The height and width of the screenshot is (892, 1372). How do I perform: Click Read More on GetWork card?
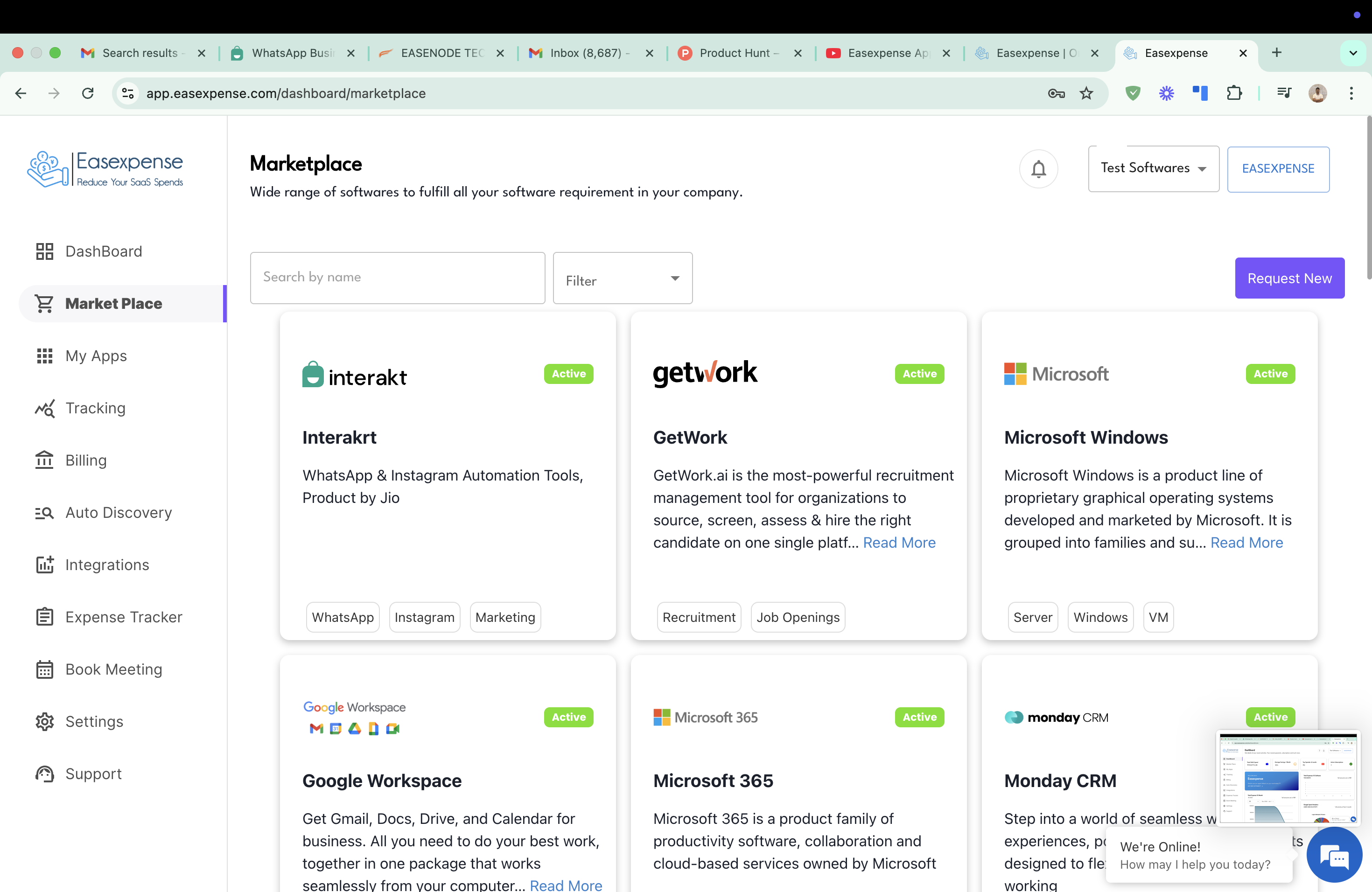899,542
